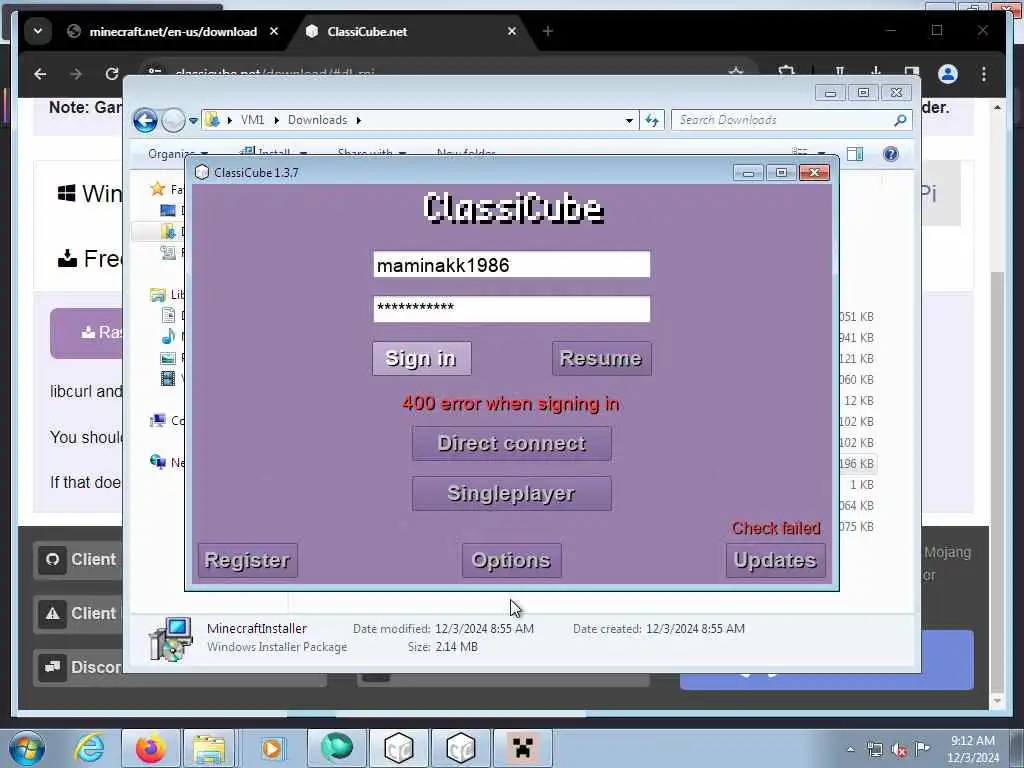The image size is (1024, 768).
Task: Click the highlighted 196 KB file size
Action: 856,464
